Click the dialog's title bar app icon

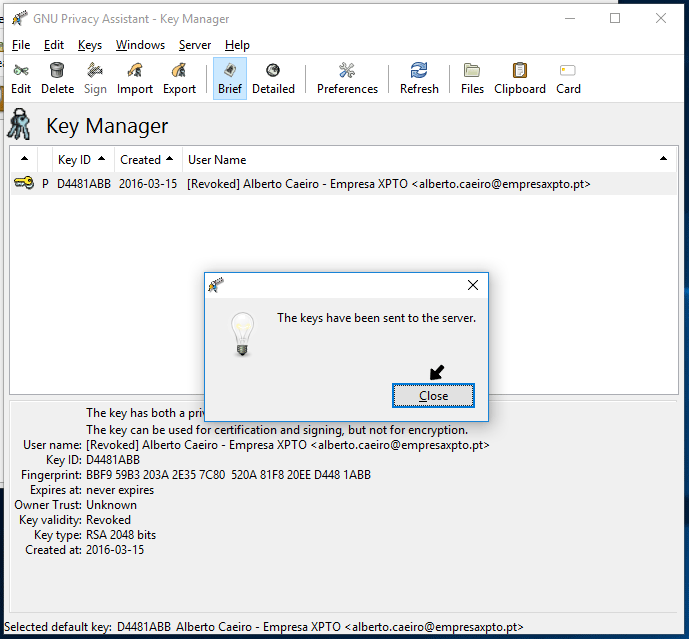[x=216, y=285]
